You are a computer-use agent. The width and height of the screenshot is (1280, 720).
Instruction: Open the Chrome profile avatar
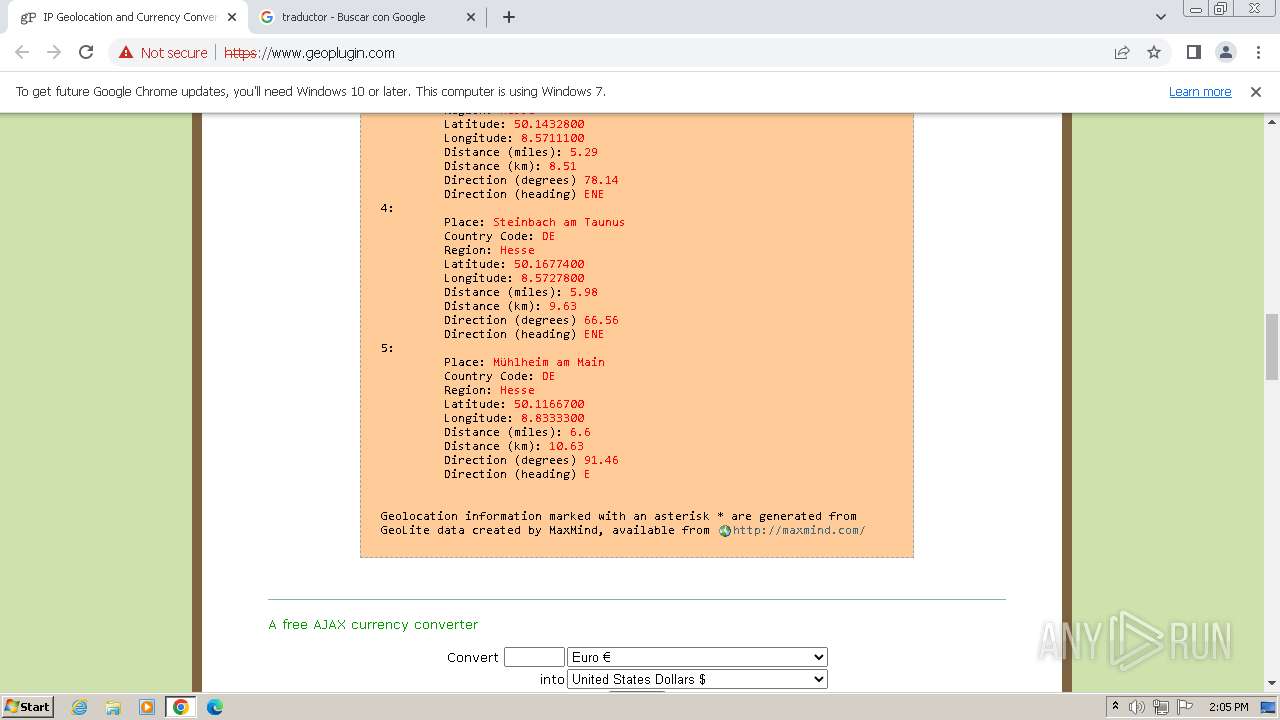click(x=1225, y=53)
